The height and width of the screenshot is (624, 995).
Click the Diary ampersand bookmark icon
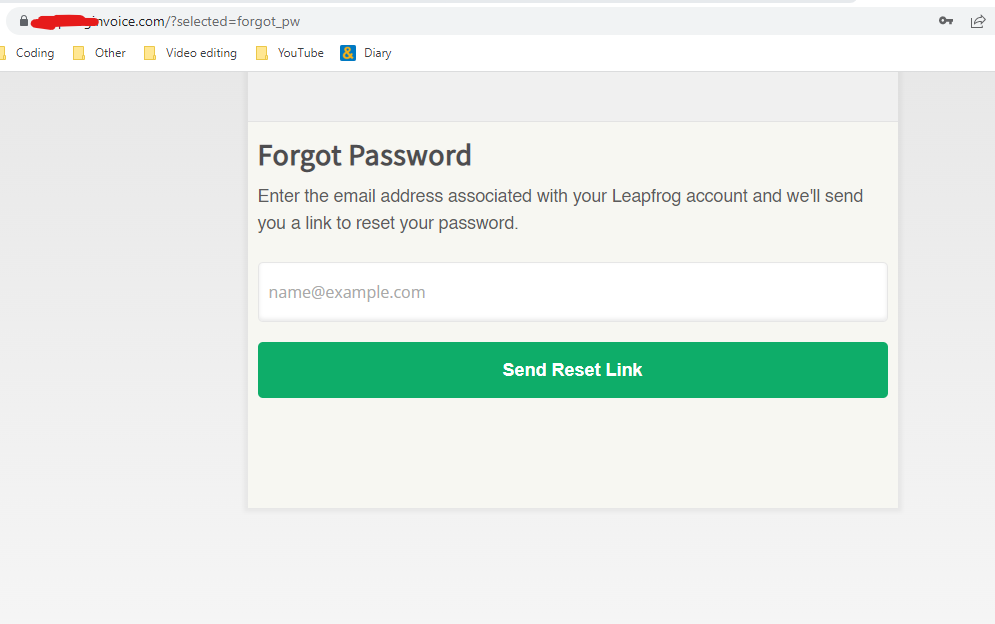(348, 53)
